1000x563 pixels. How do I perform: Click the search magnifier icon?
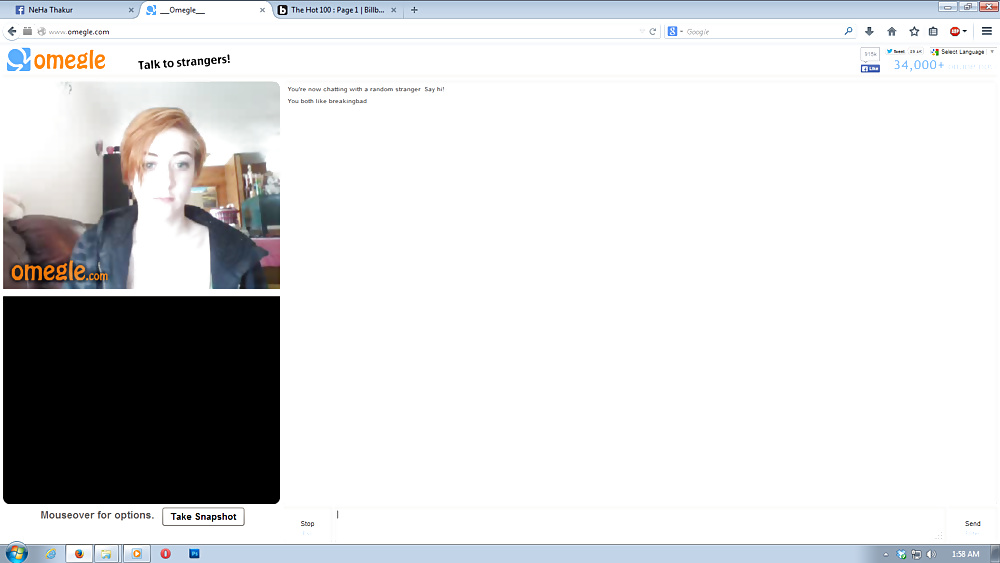coord(848,31)
